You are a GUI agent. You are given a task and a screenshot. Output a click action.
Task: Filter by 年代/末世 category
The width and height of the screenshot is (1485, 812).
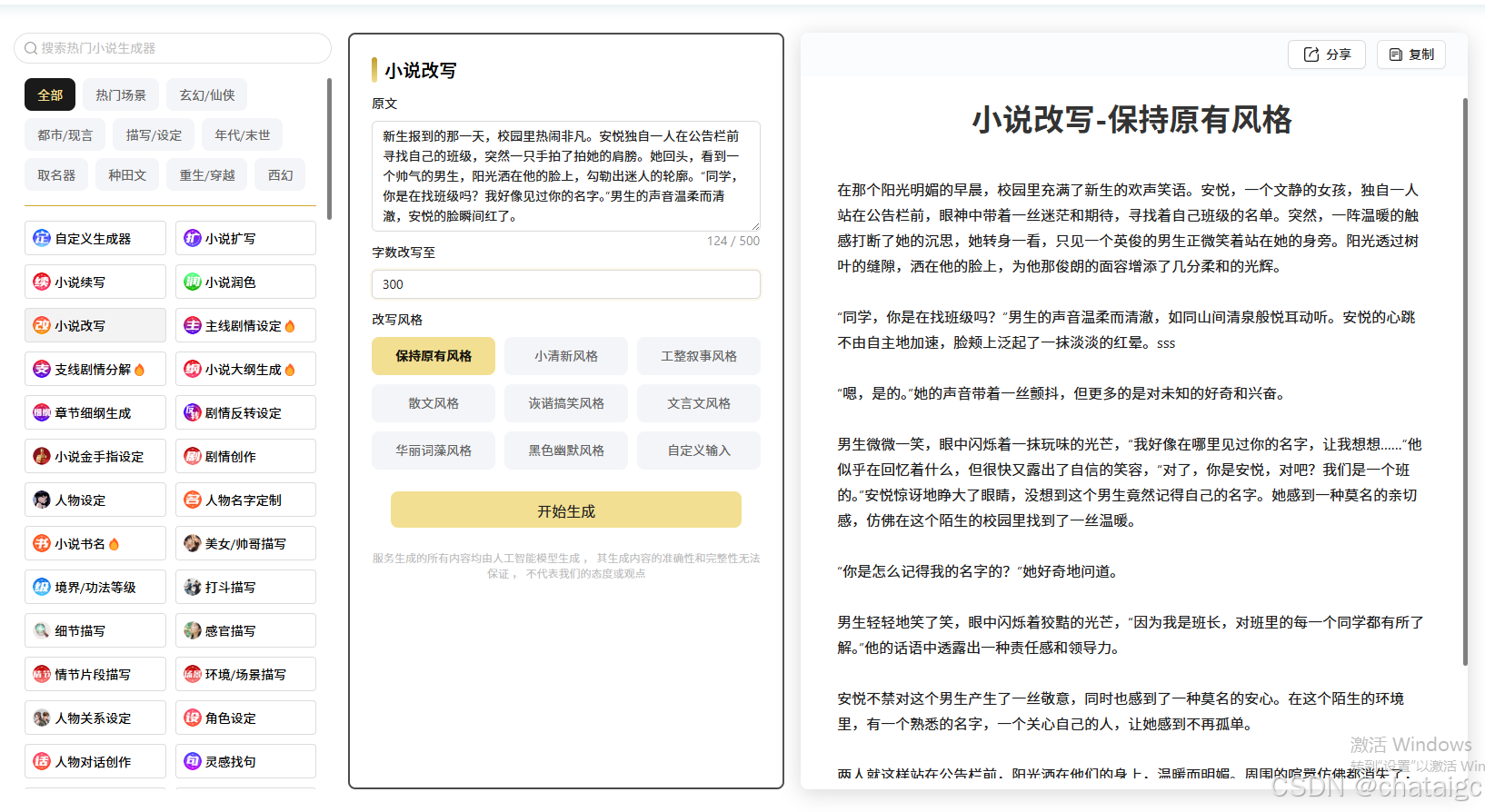(x=243, y=135)
